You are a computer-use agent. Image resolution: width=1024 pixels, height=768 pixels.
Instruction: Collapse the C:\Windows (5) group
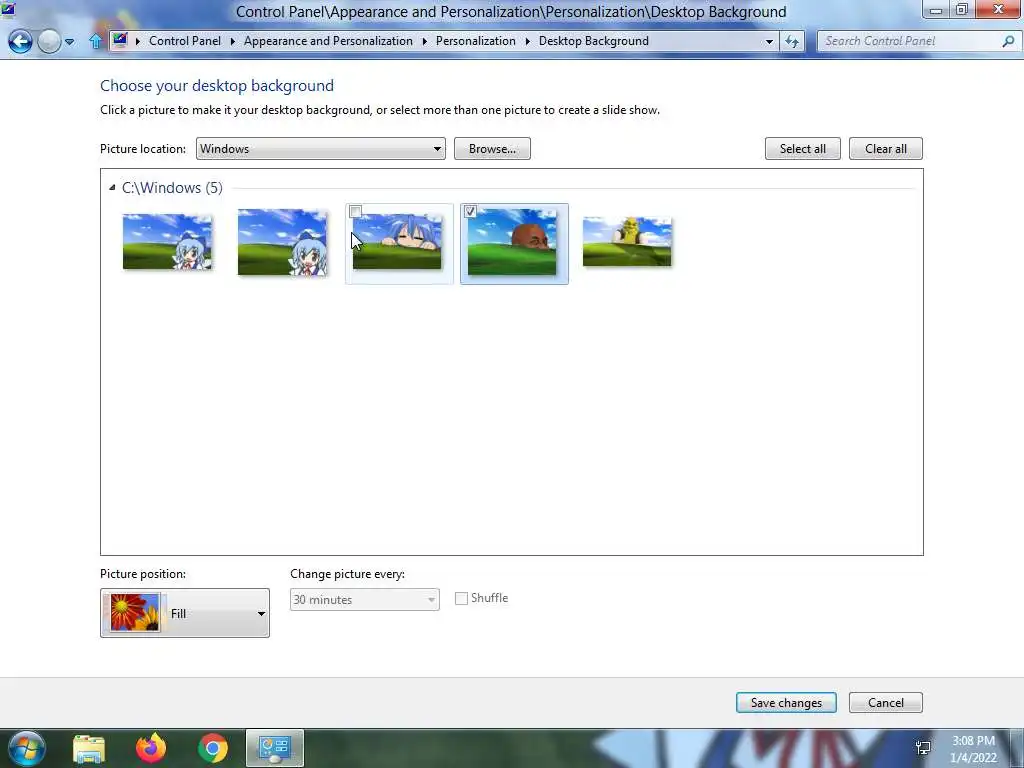[x=112, y=187]
